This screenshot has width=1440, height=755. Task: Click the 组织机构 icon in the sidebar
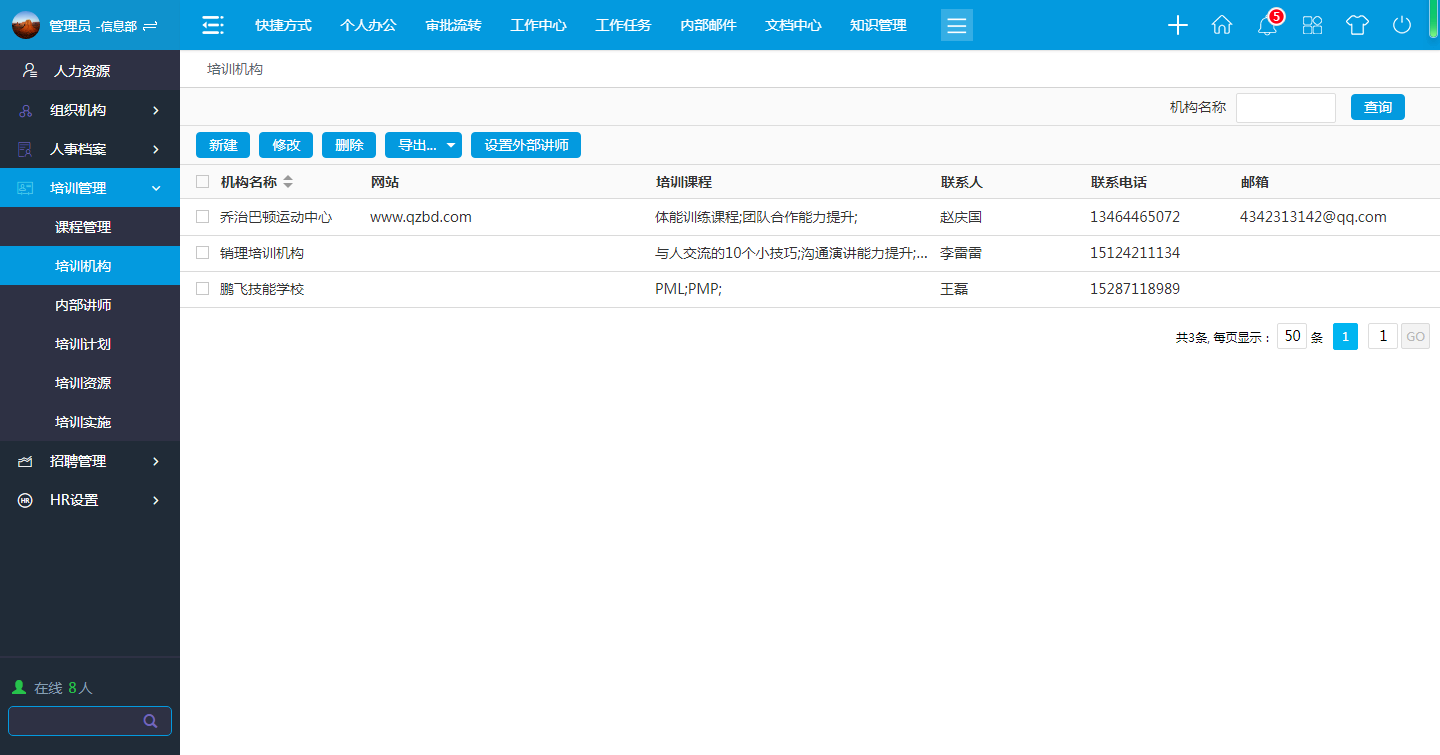[26, 110]
